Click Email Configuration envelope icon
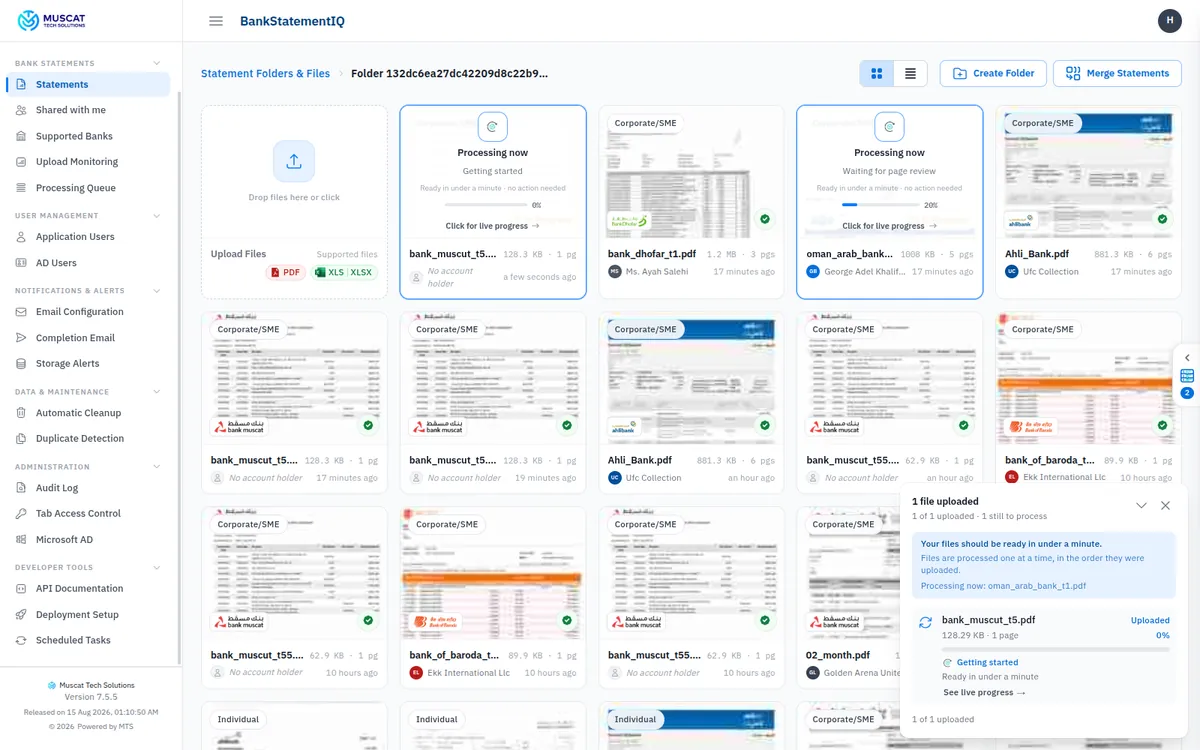Image resolution: width=1200 pixels, height=750 pixels. pyautogui.click(x=21, y=311)
